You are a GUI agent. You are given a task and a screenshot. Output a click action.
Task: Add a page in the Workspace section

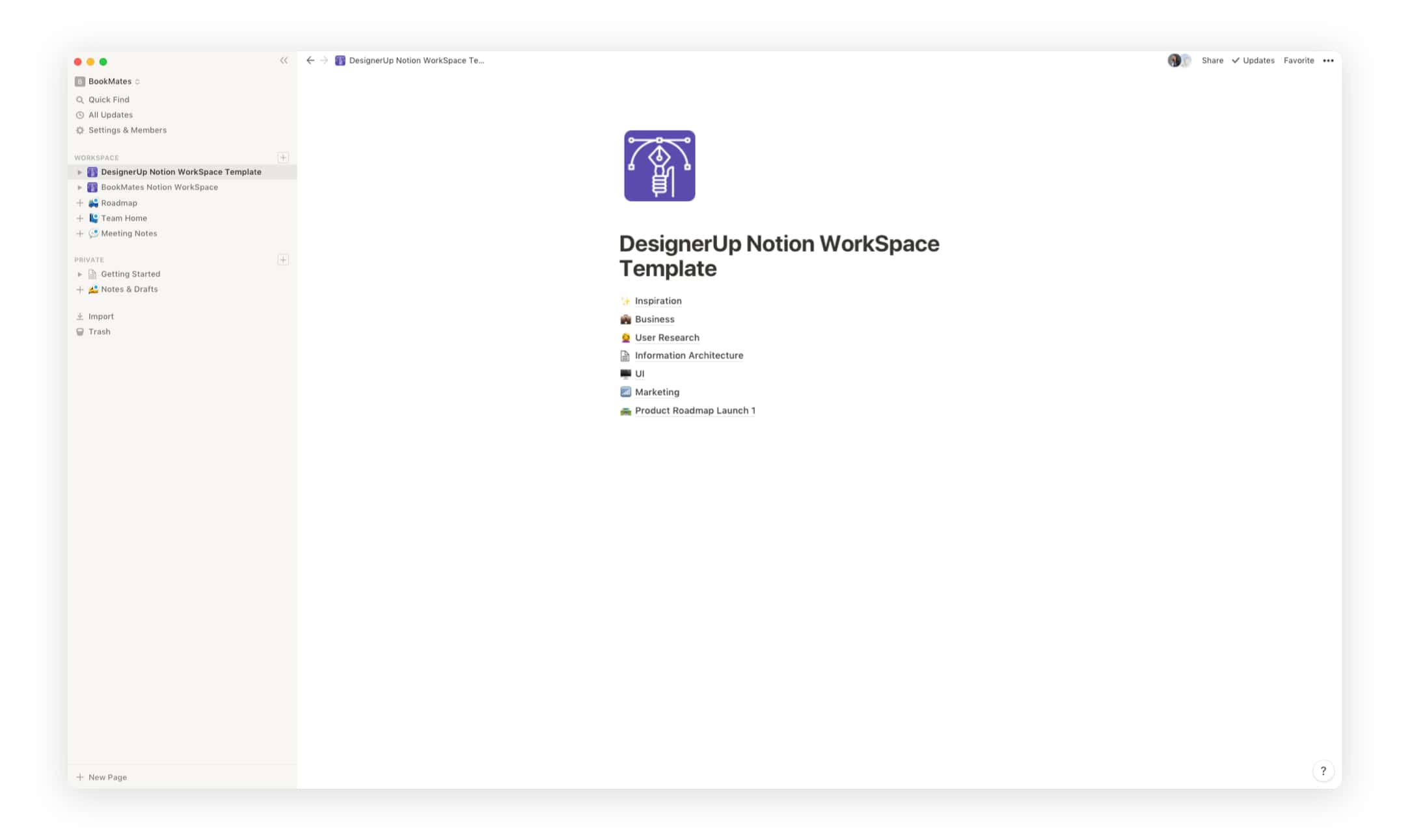pyautogui.click(x=283, y=157)
